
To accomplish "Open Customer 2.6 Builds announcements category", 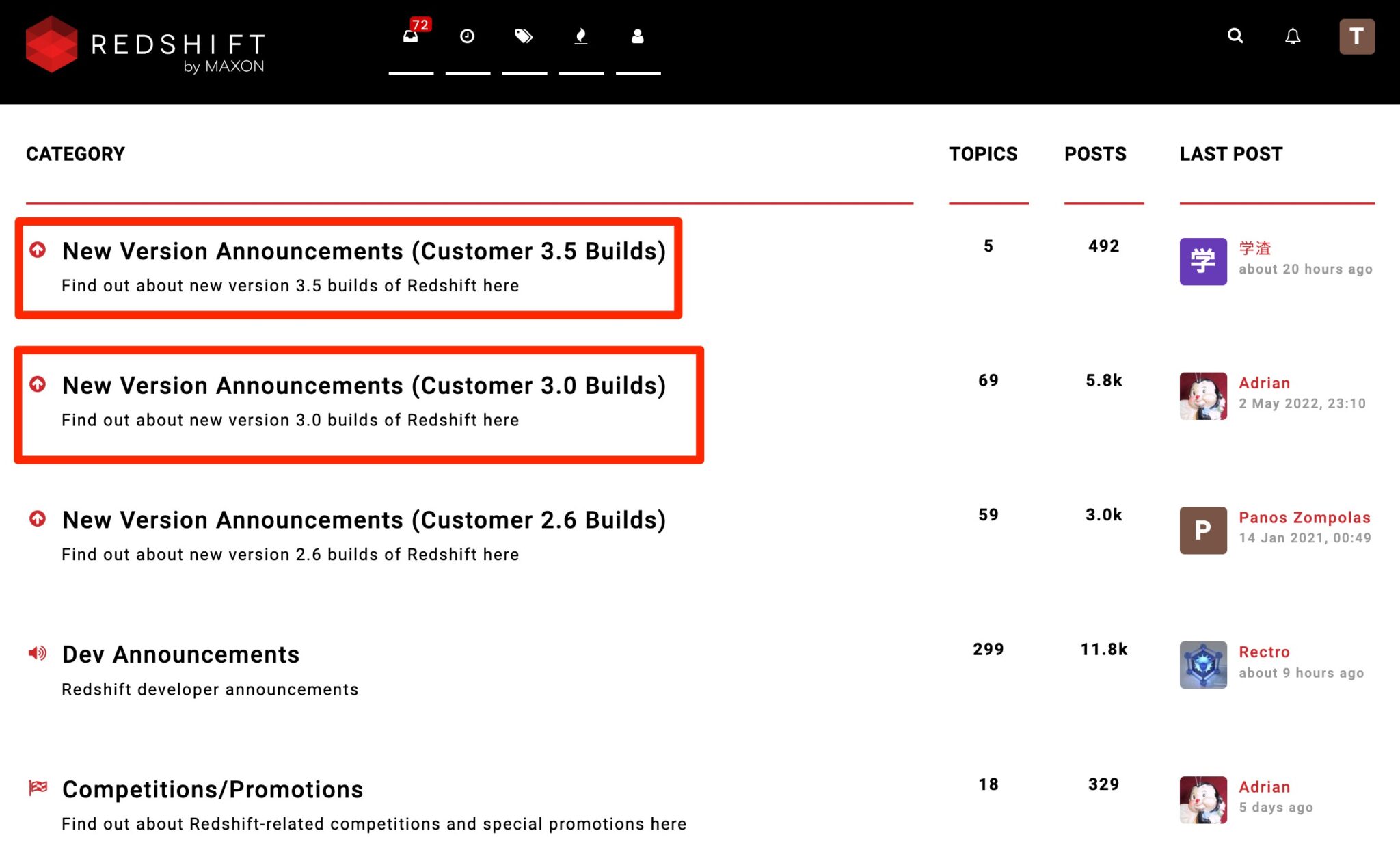I will 364,520.
